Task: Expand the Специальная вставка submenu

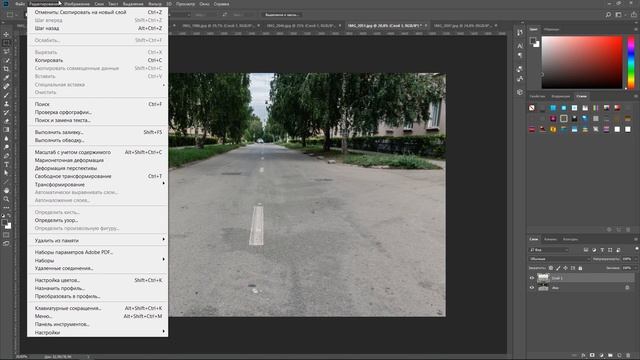Action: tap(98, 84)
